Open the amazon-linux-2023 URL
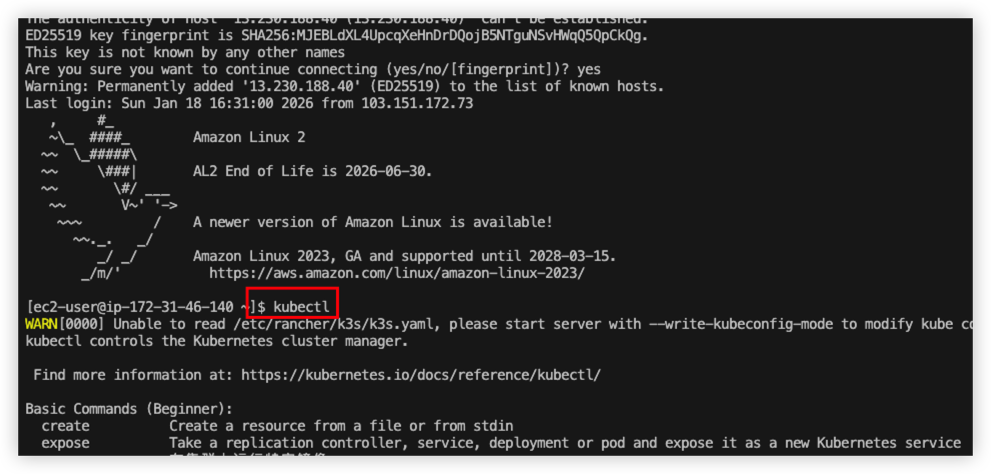This screenshot has height=474, width=991. point(397,272)
